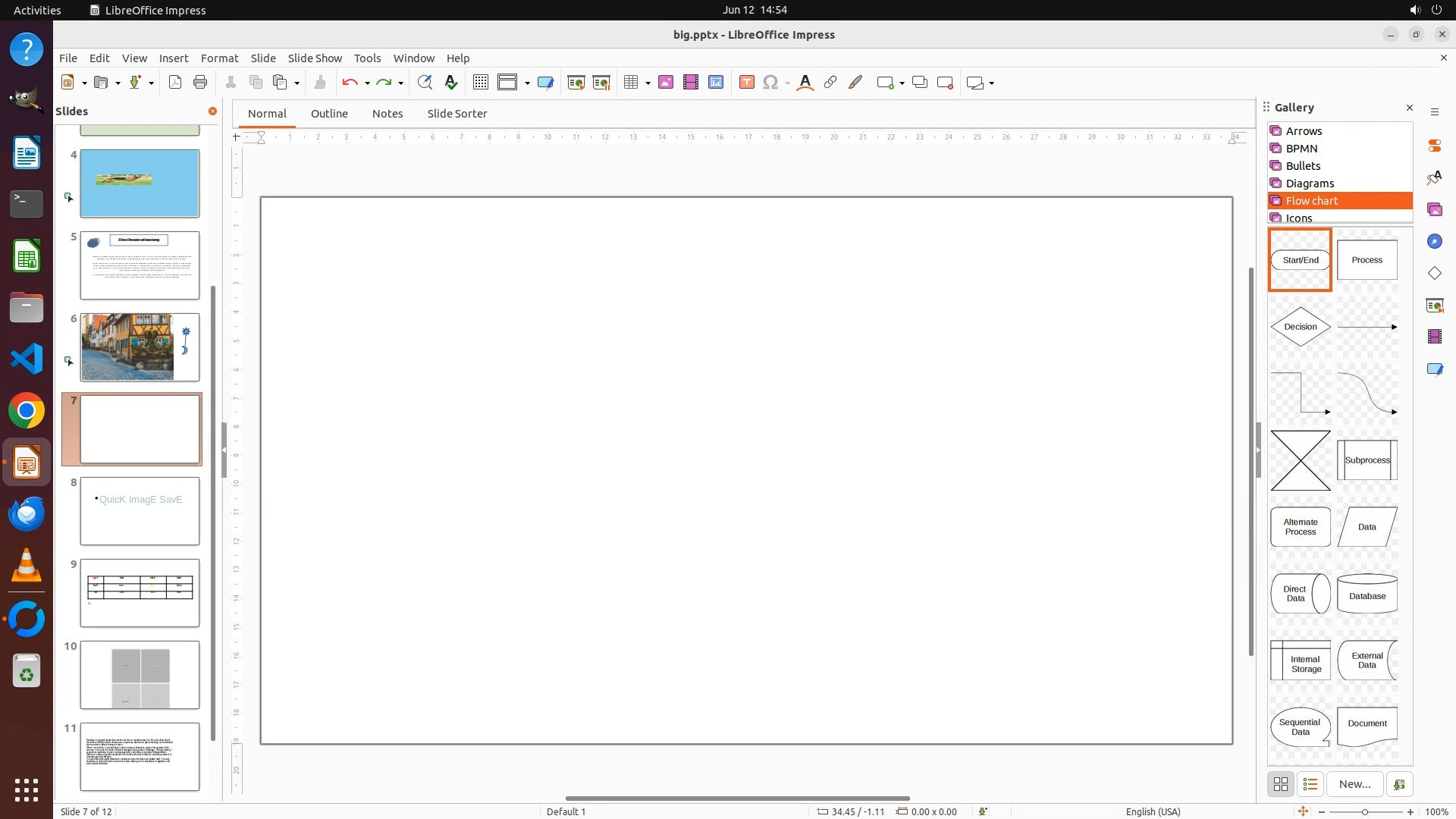Switch to Slide Sorter tab
This screenshot has height=819, width=1456.
[457, 114]
